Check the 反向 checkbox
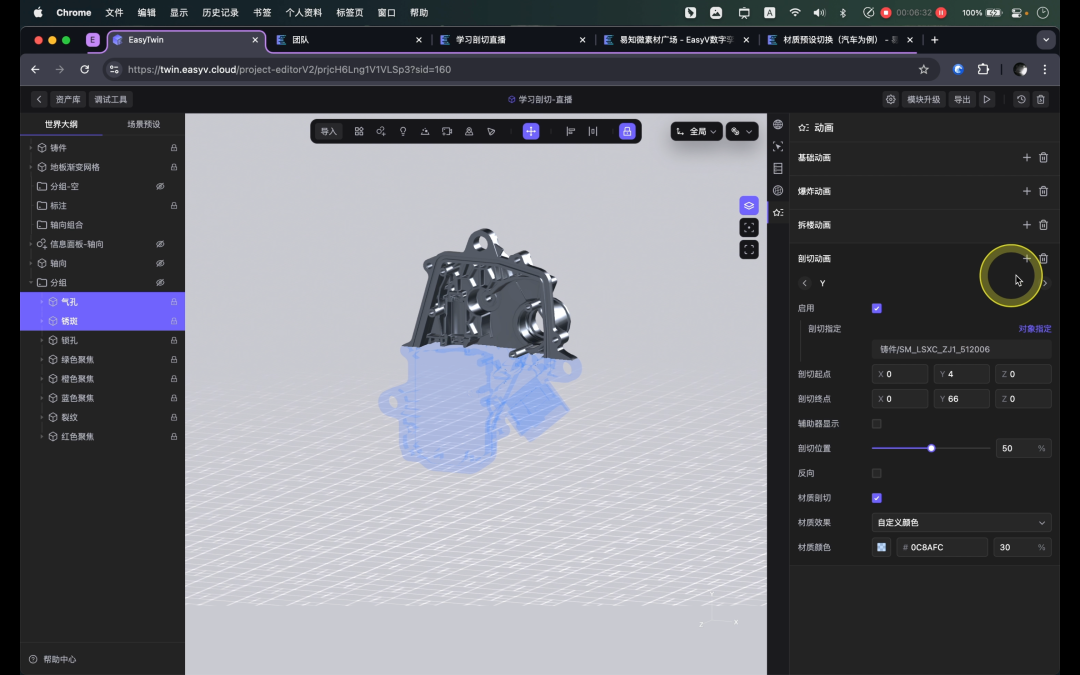 click(x=877, y=473)
